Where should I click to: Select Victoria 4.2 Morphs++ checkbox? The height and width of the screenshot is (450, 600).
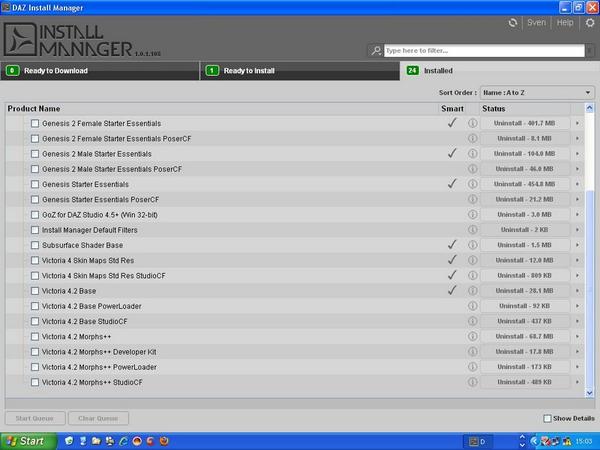(x=35, y=336)
